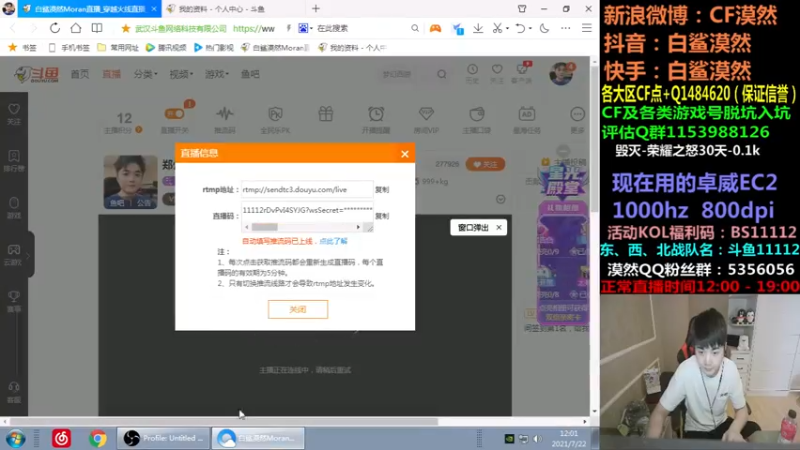The width and height of the screenshot is (800, 450).
Task: Open the user avatar in Douyu header
Action: tap(561, 74)
